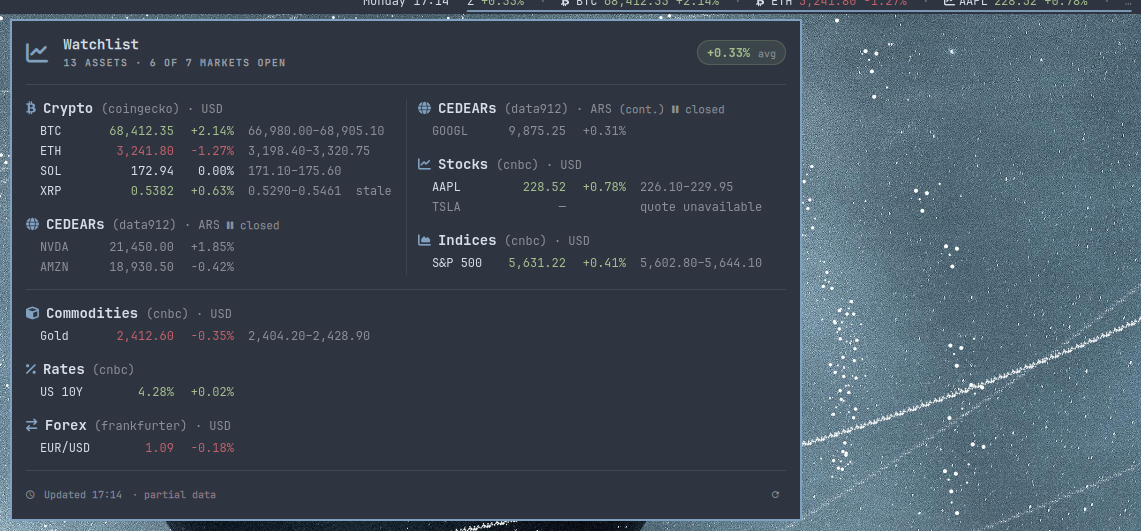Click the exchange arrows icon beside Forex
This screenshot has height=531, width=1141.
point(32,425)
